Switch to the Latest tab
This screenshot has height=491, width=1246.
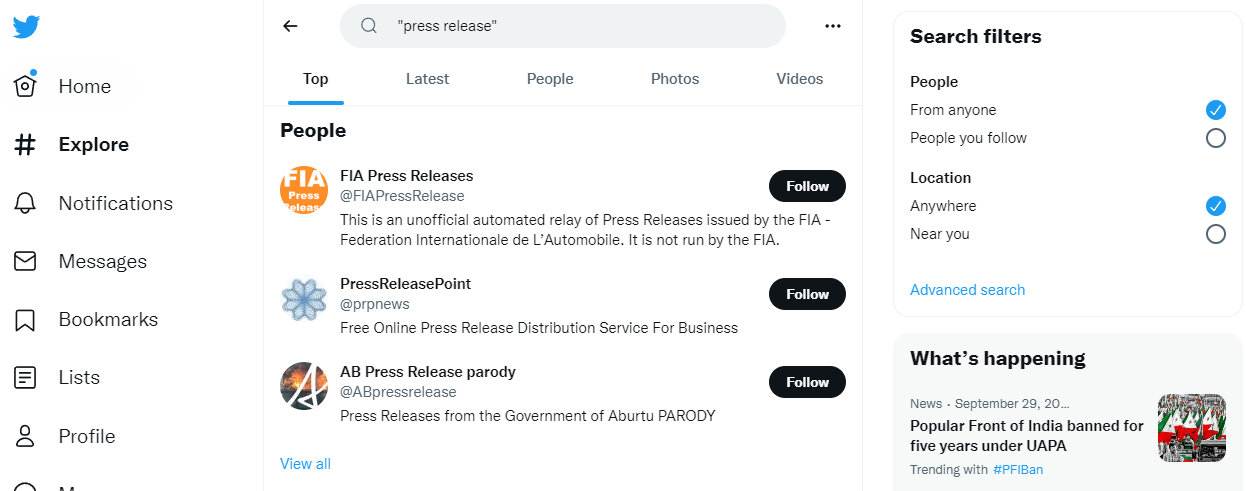427,79
